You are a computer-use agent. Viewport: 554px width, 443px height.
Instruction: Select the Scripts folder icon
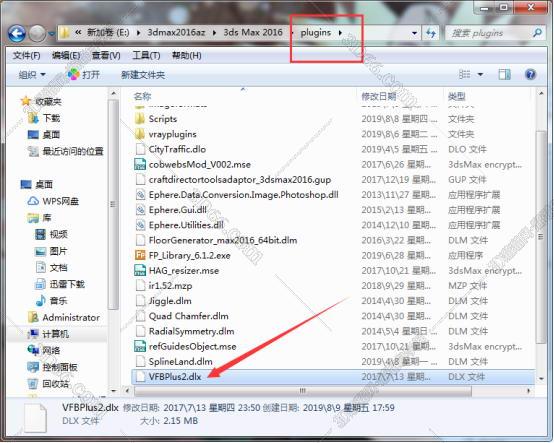tap(140, 119)
